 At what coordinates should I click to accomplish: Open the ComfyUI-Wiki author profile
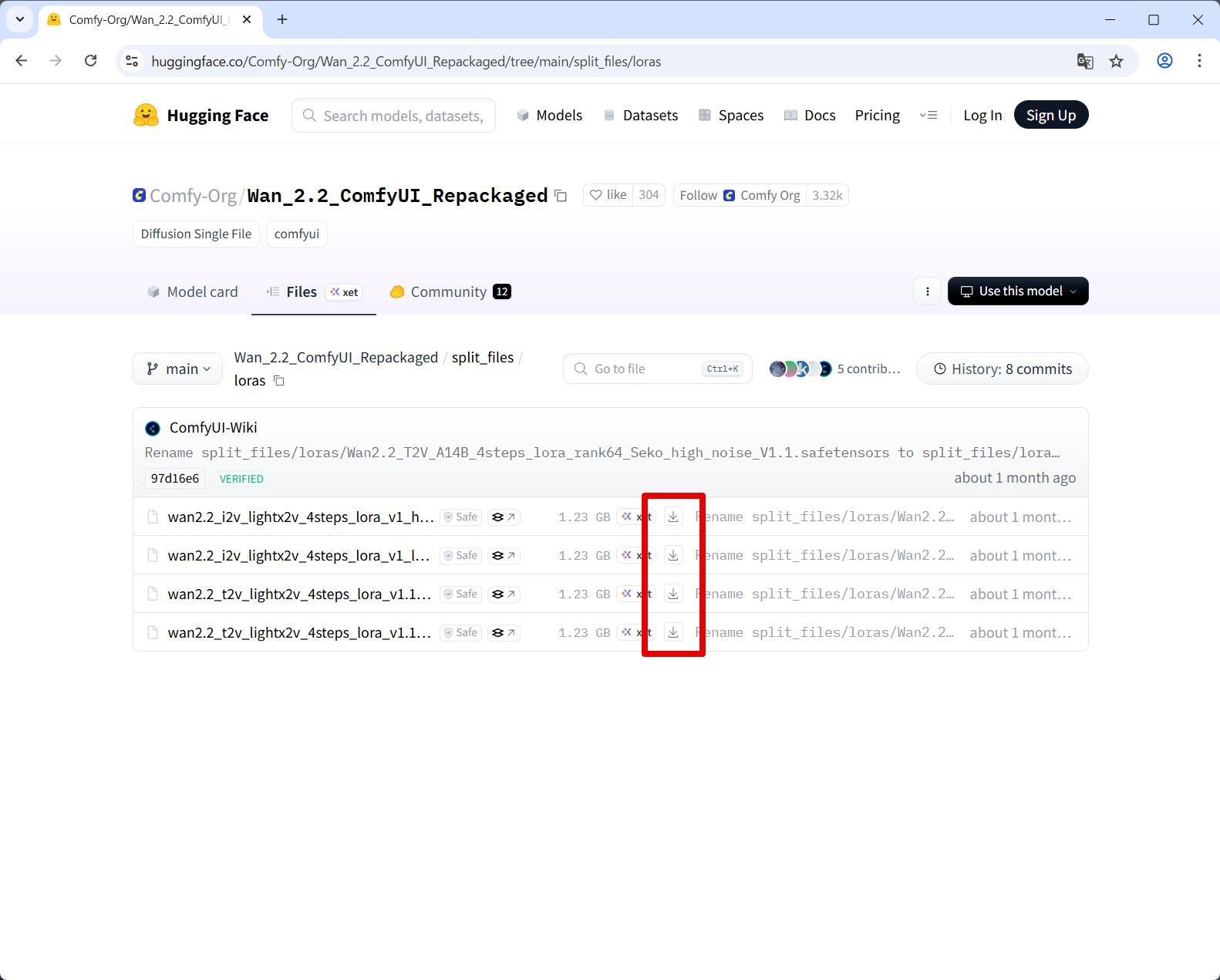214,427
